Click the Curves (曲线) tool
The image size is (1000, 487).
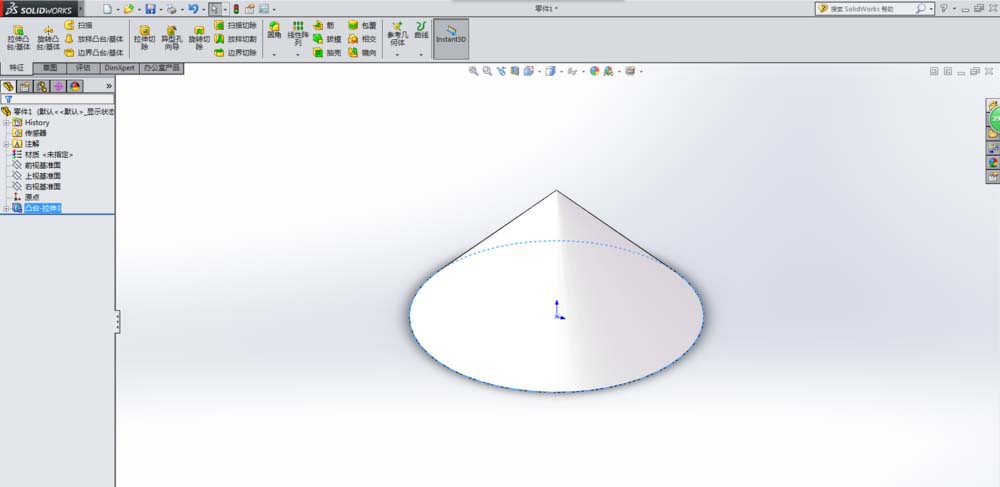(422, 31)
